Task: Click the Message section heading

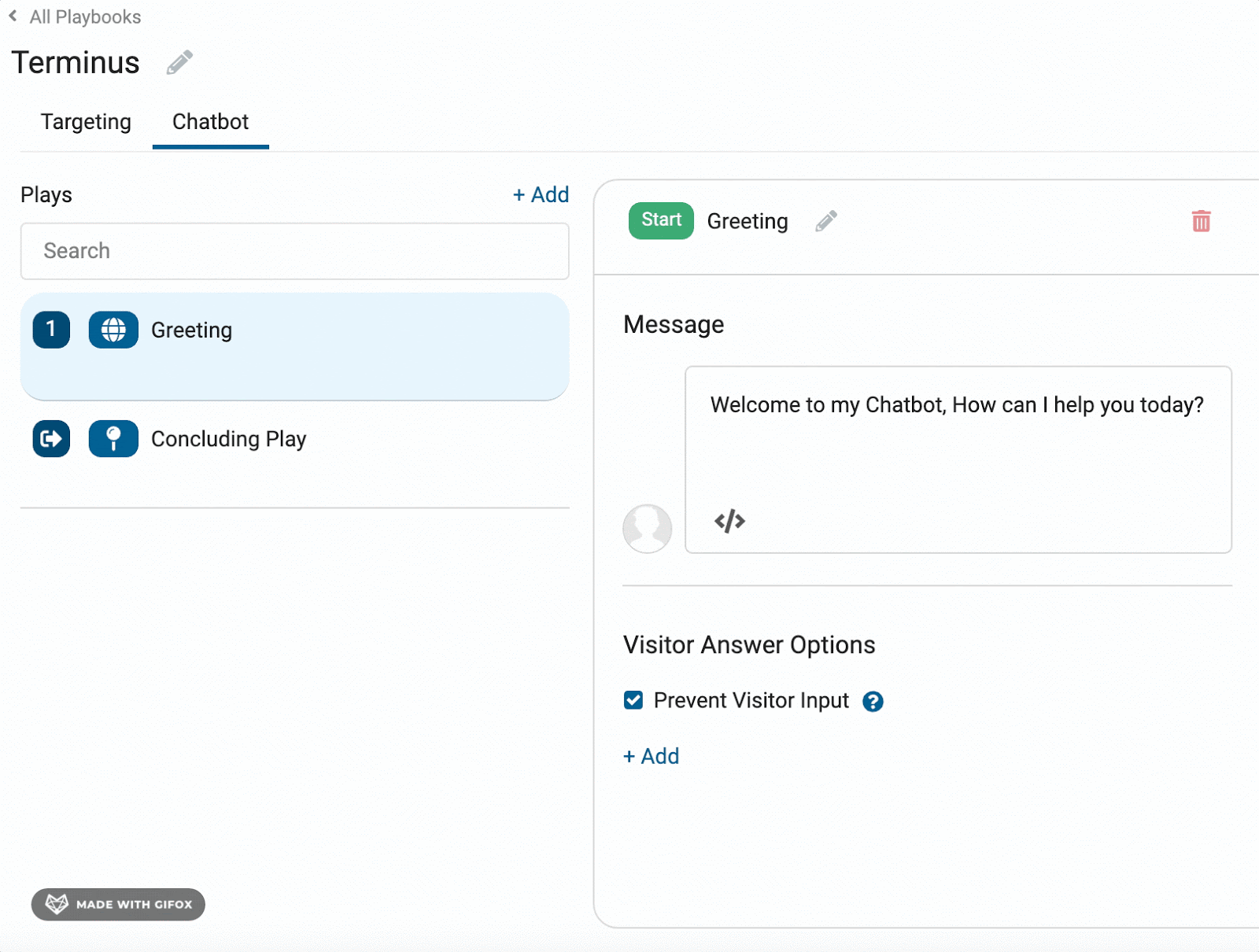Action: tap(674, 324)
